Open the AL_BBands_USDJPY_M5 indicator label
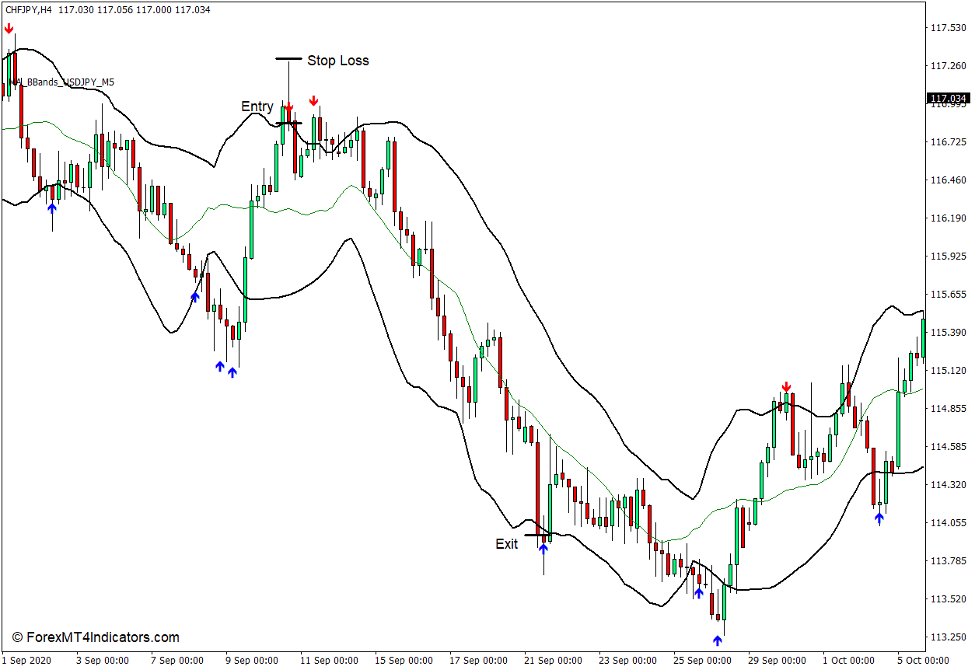This screenshot has height=670, width=977. pyautogui.click(x=60, y=80)
